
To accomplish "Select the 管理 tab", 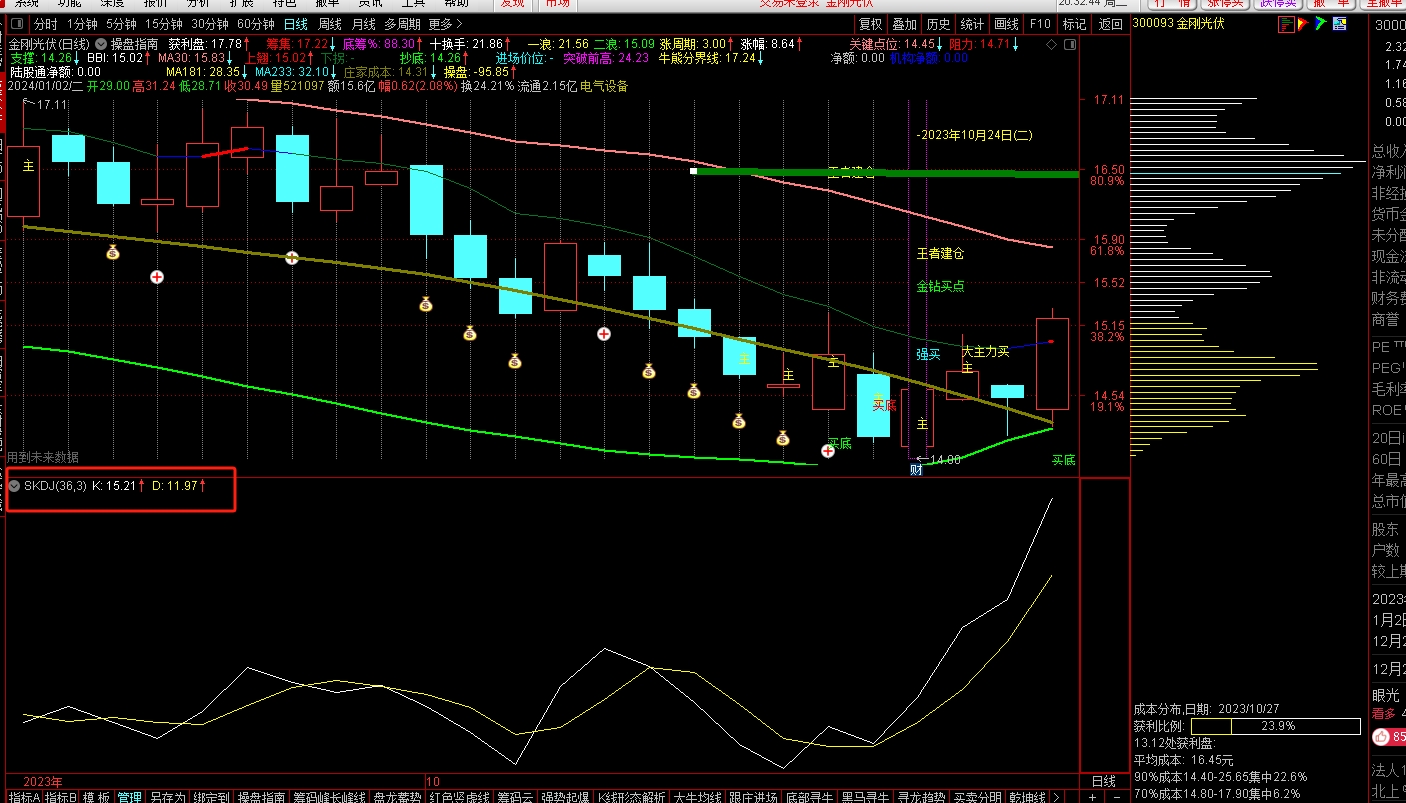I will coord(129,797).
